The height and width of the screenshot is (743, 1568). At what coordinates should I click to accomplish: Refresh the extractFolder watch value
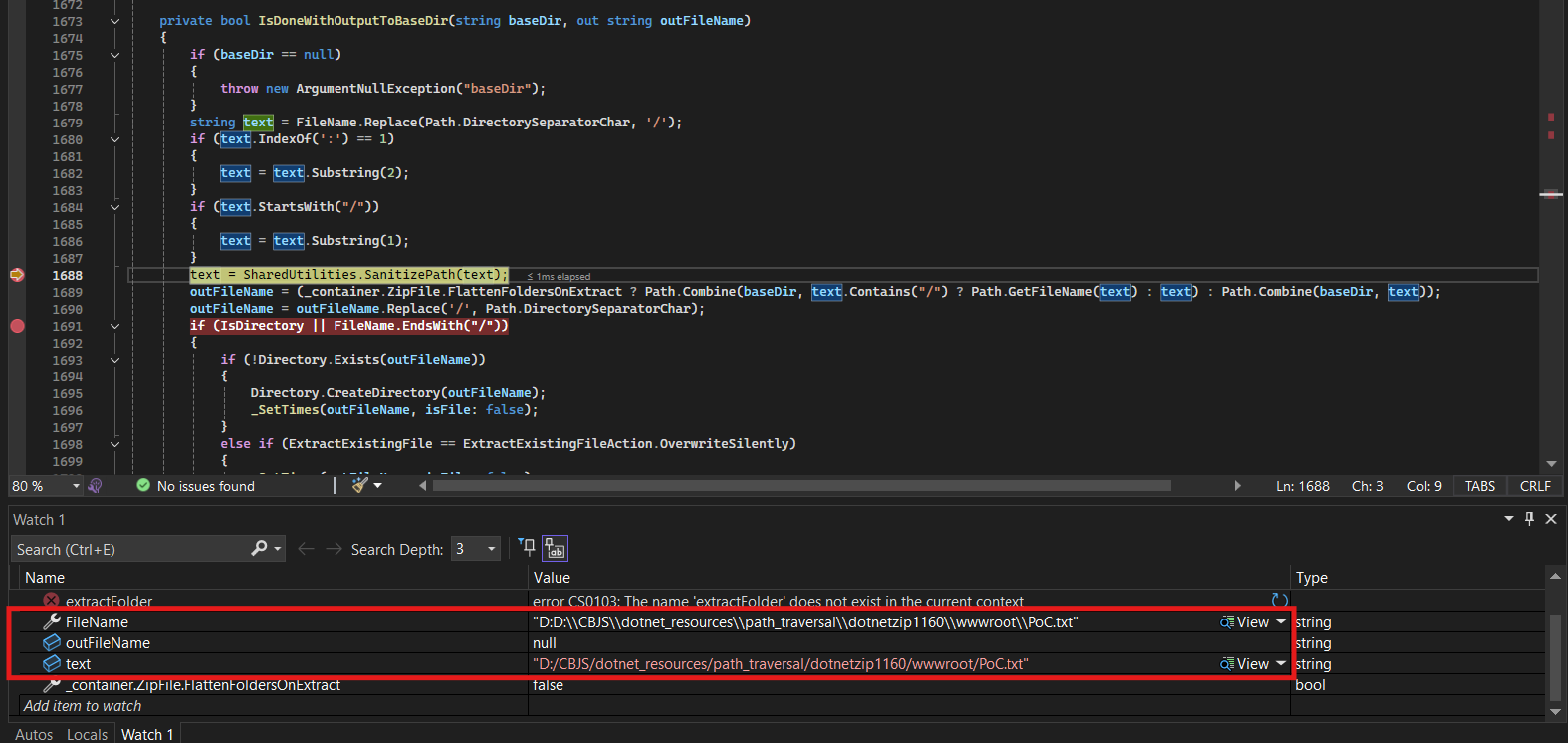pyautogui.click(x=1279, y=600)
